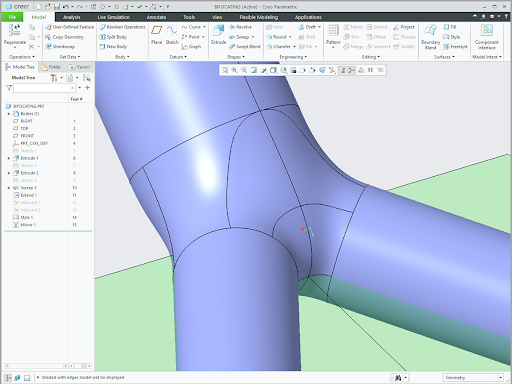Open the Operations group dropdown
The width and height of the screenshot is (512, 384).
pyautogui.click(x=22, y=57)
